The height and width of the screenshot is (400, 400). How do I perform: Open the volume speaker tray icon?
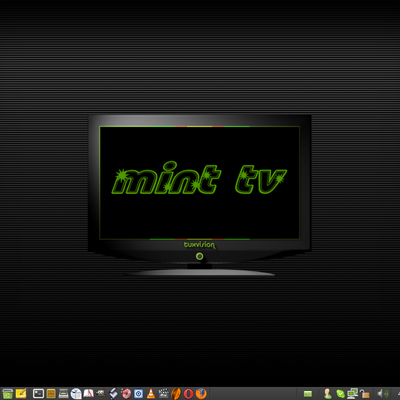click(x=383, y=394)
